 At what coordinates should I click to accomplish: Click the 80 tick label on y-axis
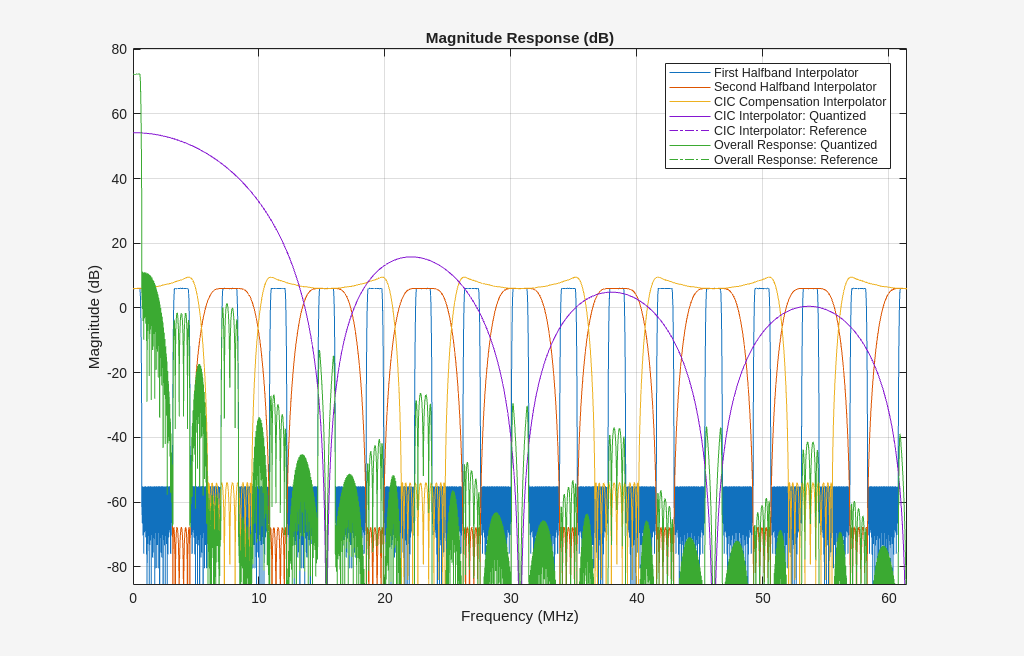pyautogui.click(x=119, y=49)
